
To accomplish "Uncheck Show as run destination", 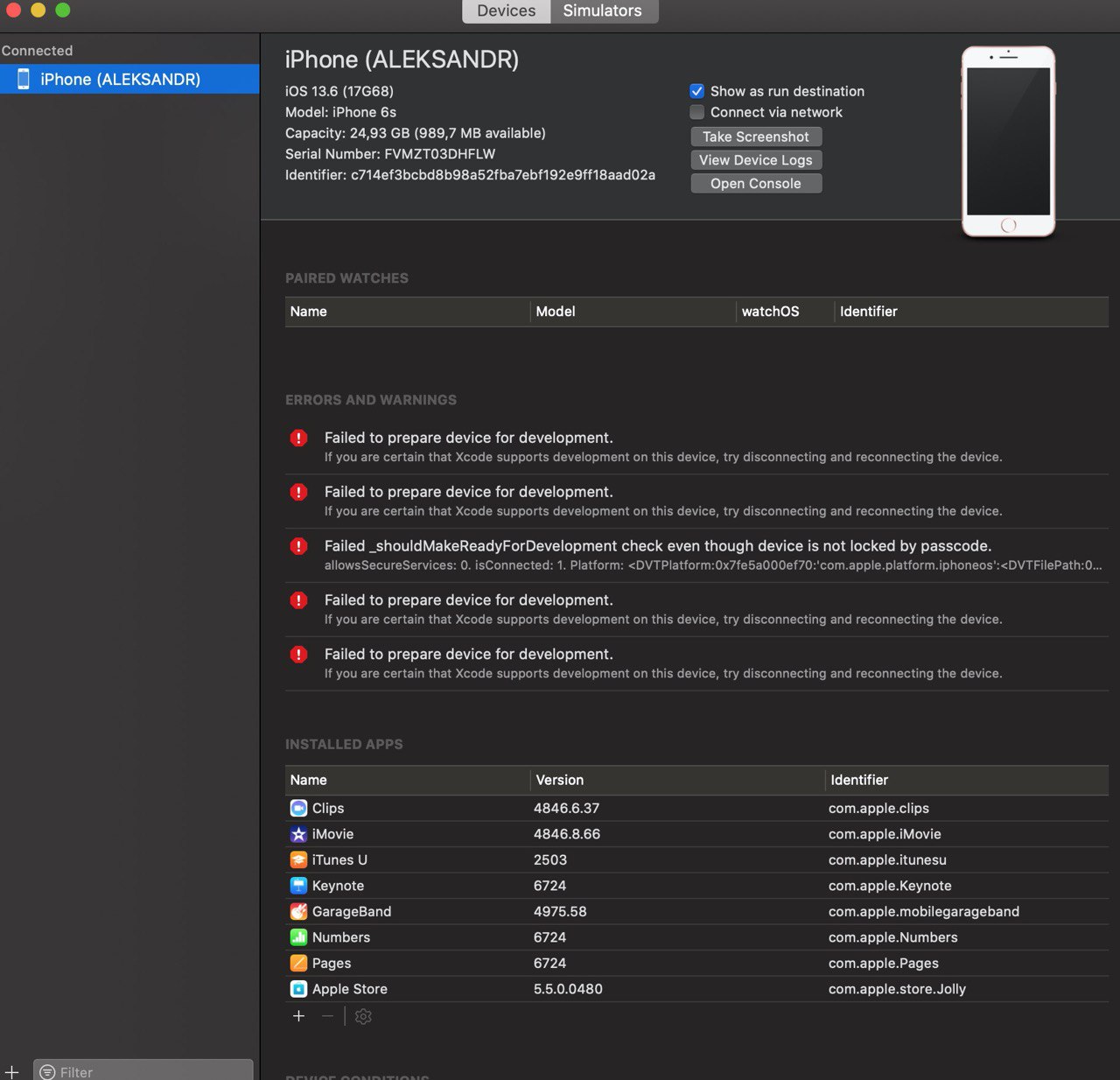I will (696, 91).
